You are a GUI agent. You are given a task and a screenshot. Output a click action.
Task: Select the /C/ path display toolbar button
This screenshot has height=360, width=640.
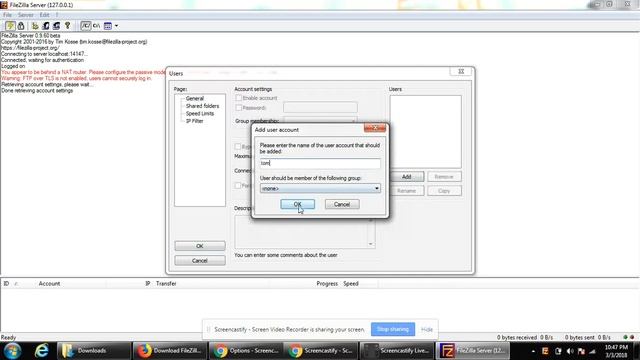(85, 26)
